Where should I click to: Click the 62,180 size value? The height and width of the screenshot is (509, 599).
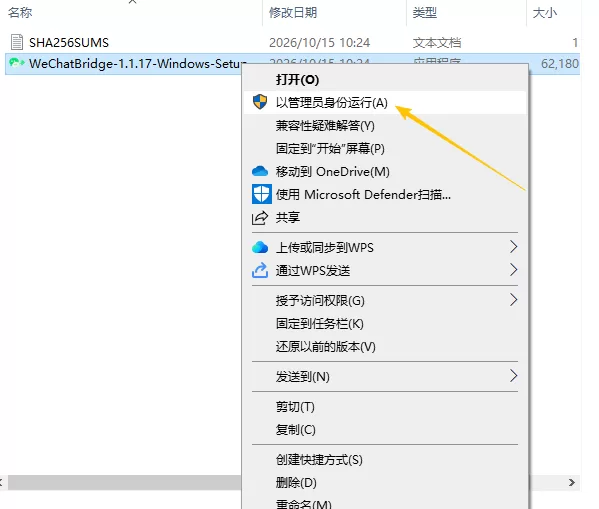tap(560, 63)
